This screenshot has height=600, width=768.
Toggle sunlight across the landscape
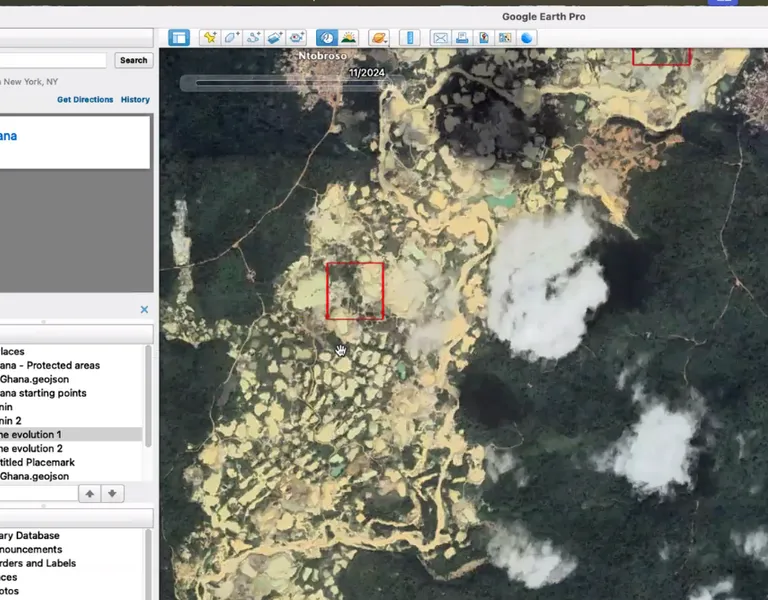click(x=348, y=38)
